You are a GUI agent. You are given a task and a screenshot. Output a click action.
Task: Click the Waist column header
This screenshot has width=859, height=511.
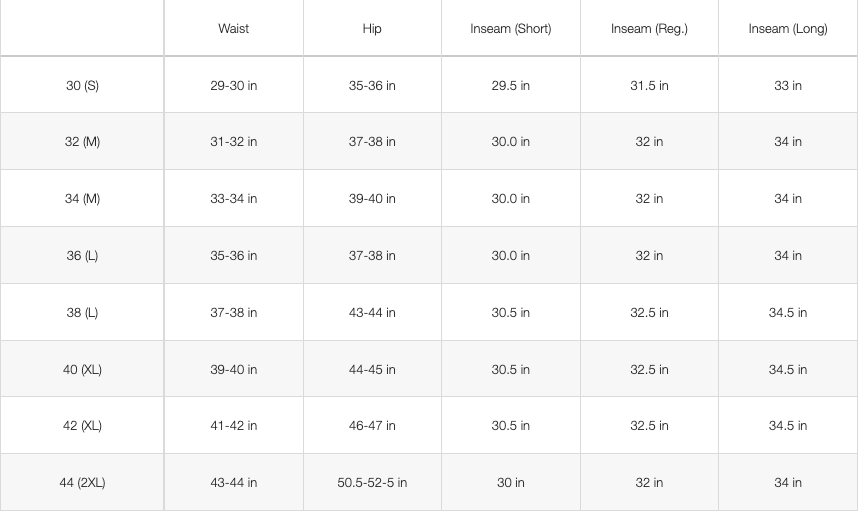(233, 29)
